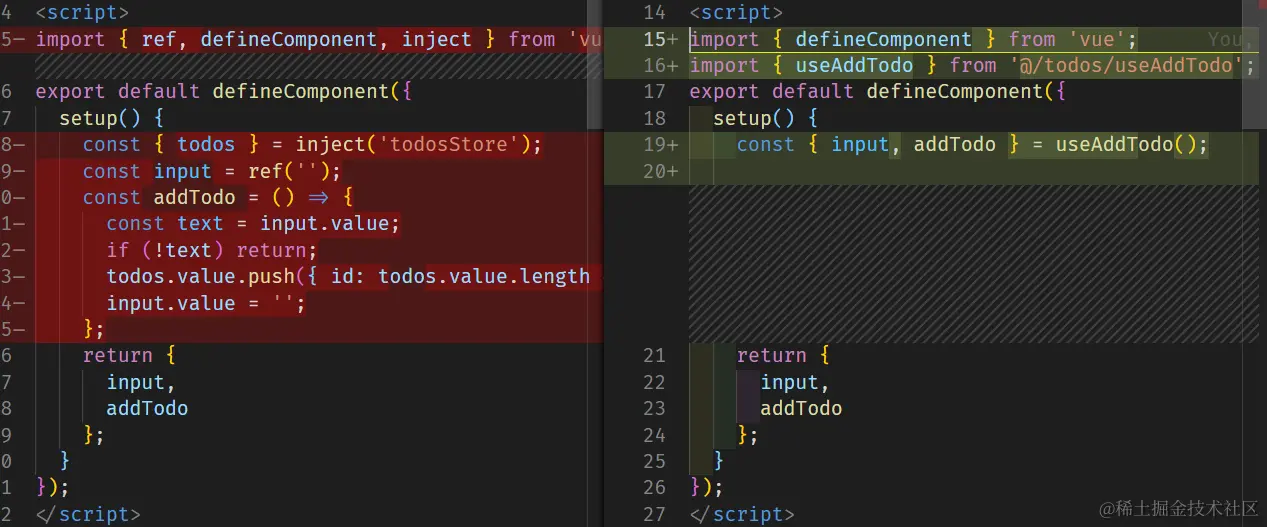The width and height of the screenshot is (1267, 527).
Task: Click 'addTodo' return entry in left pane
Action: pyautogui.click(x=147, y=408)
